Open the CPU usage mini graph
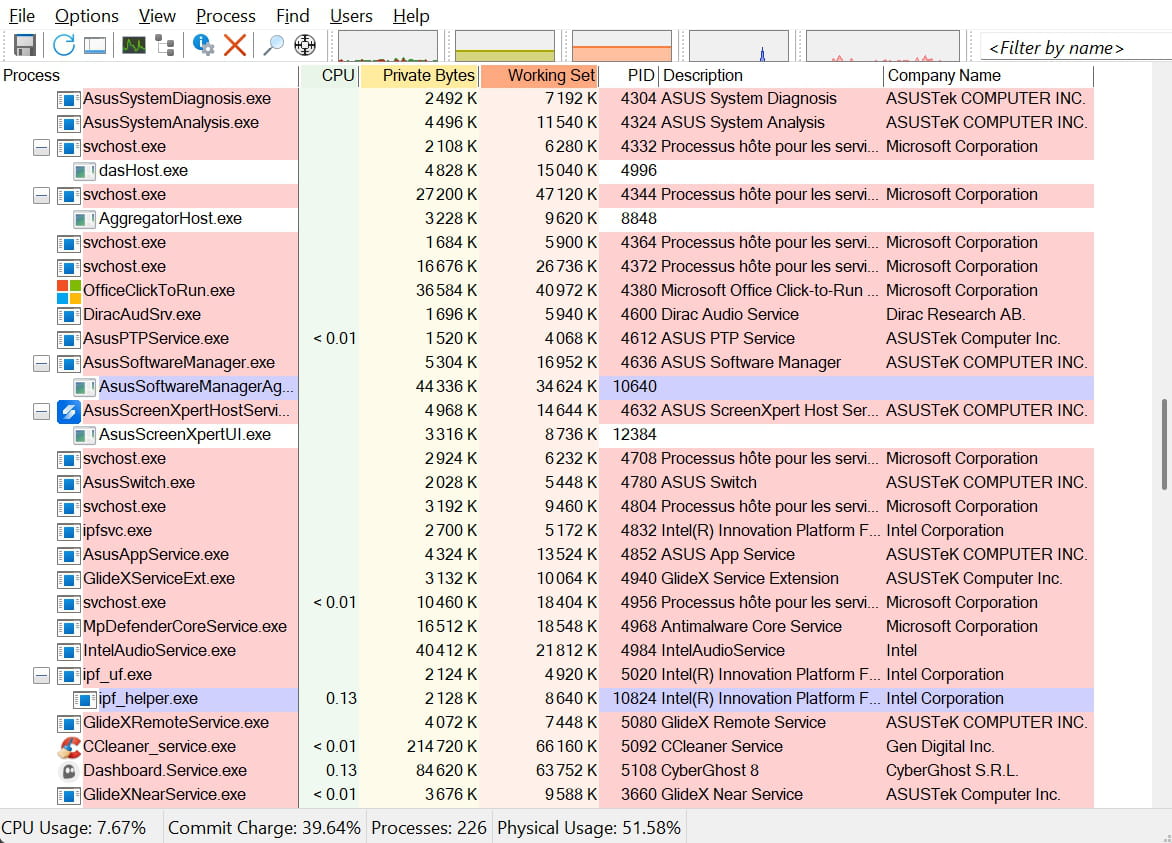 coord(388,46)
